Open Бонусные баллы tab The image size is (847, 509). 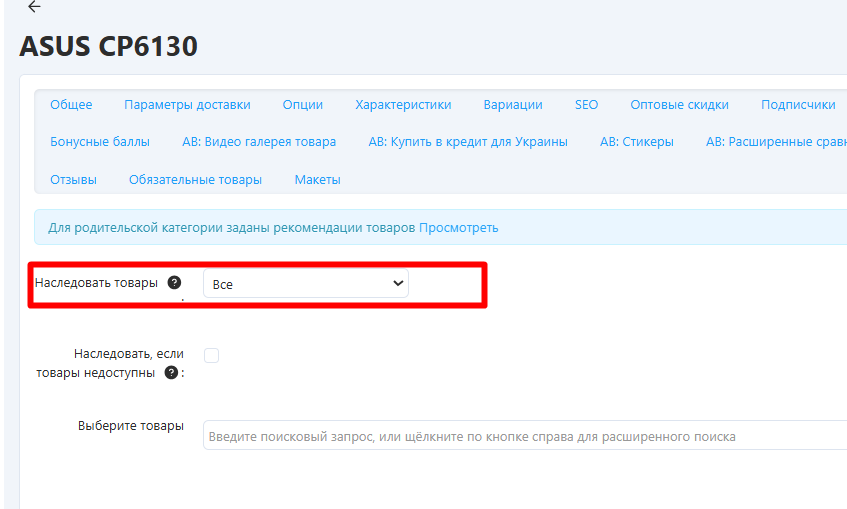coord(100,142)
